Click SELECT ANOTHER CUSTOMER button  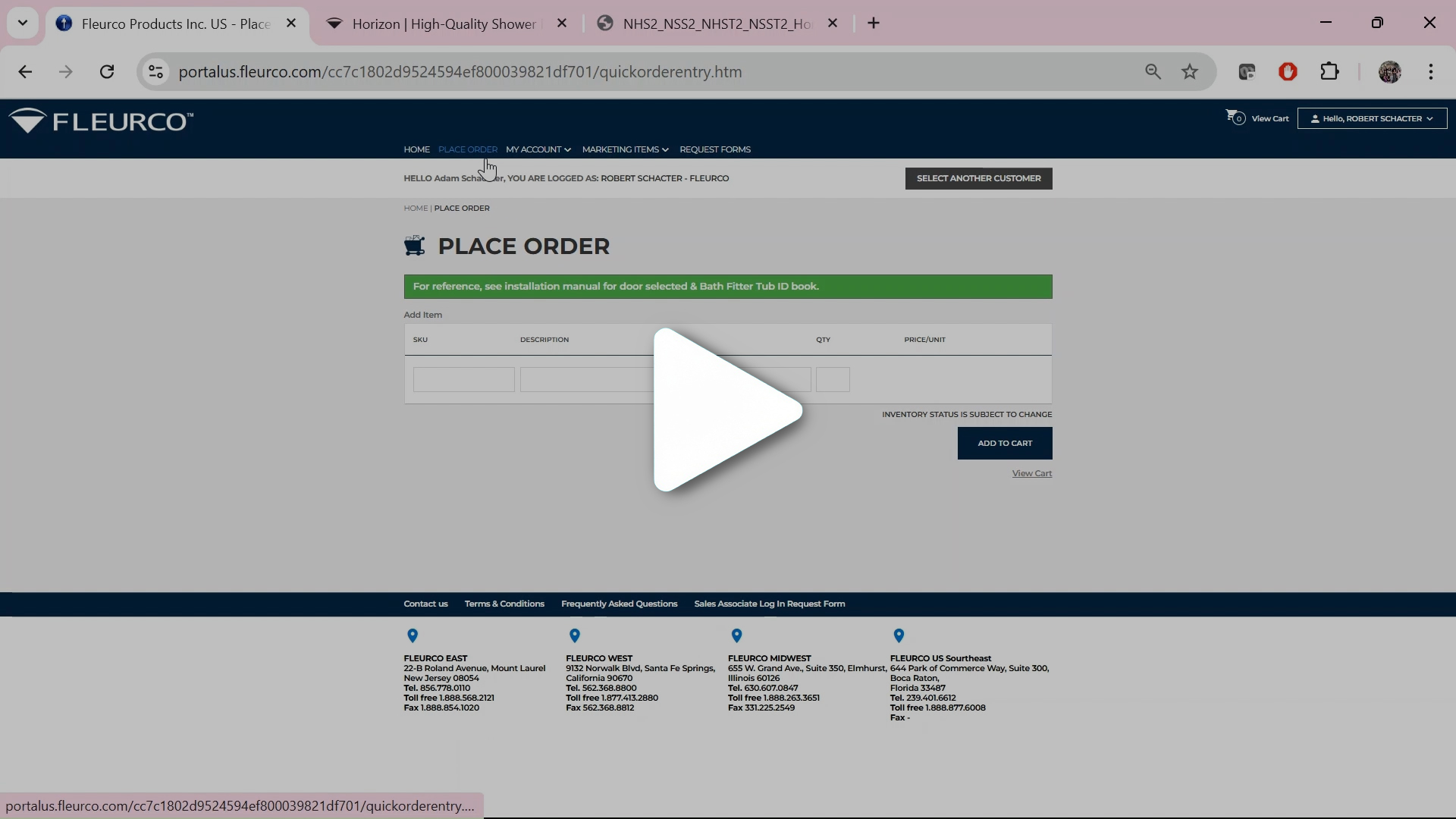point(978,178)
